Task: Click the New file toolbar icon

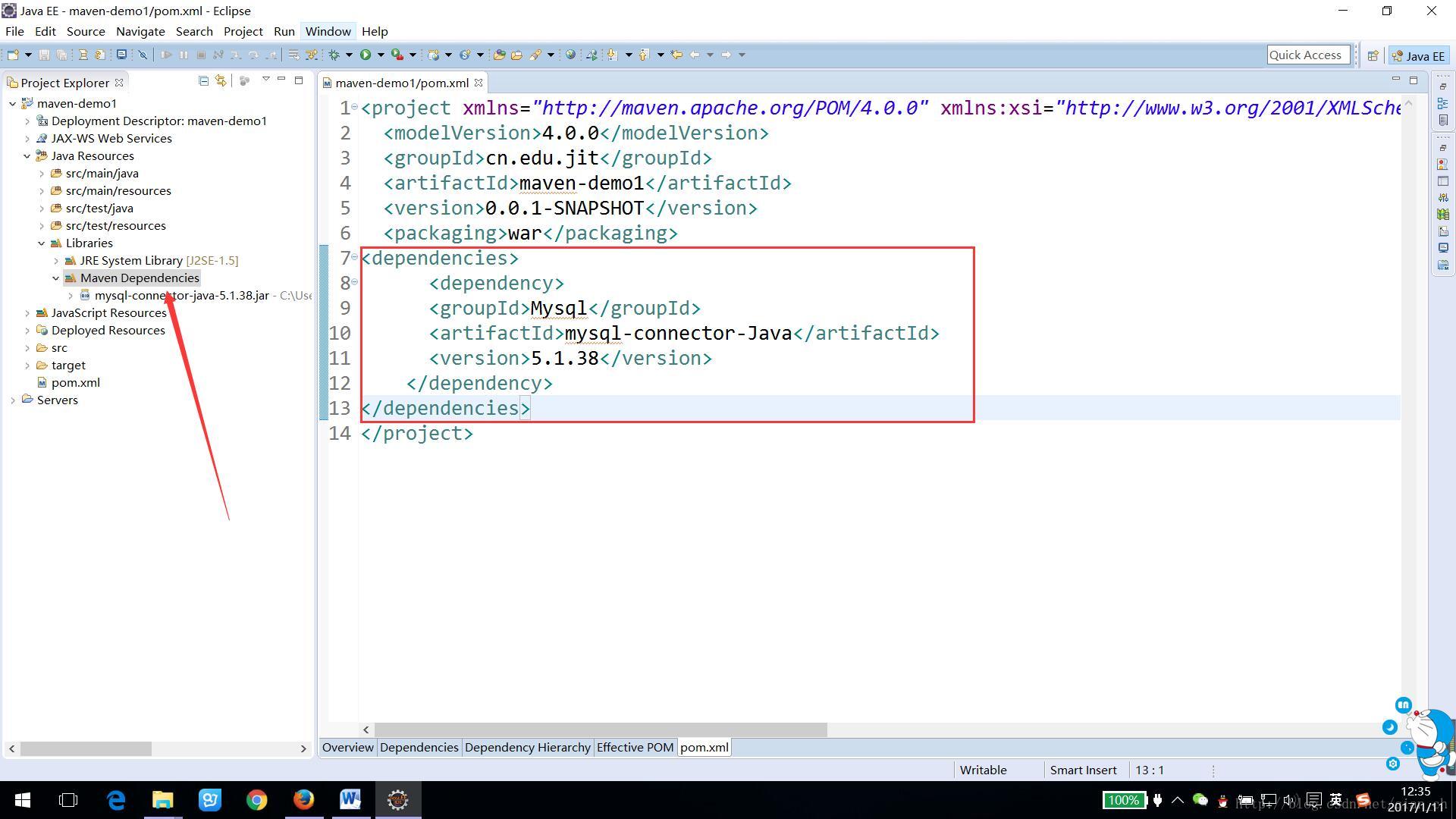Action: [13, 55]
